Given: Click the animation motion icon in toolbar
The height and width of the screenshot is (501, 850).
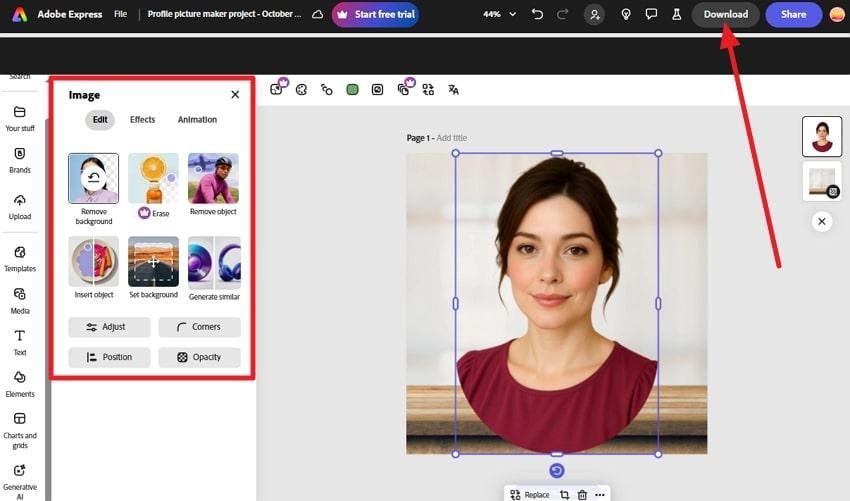Looking at the screenshot, I should pos(326,89).
